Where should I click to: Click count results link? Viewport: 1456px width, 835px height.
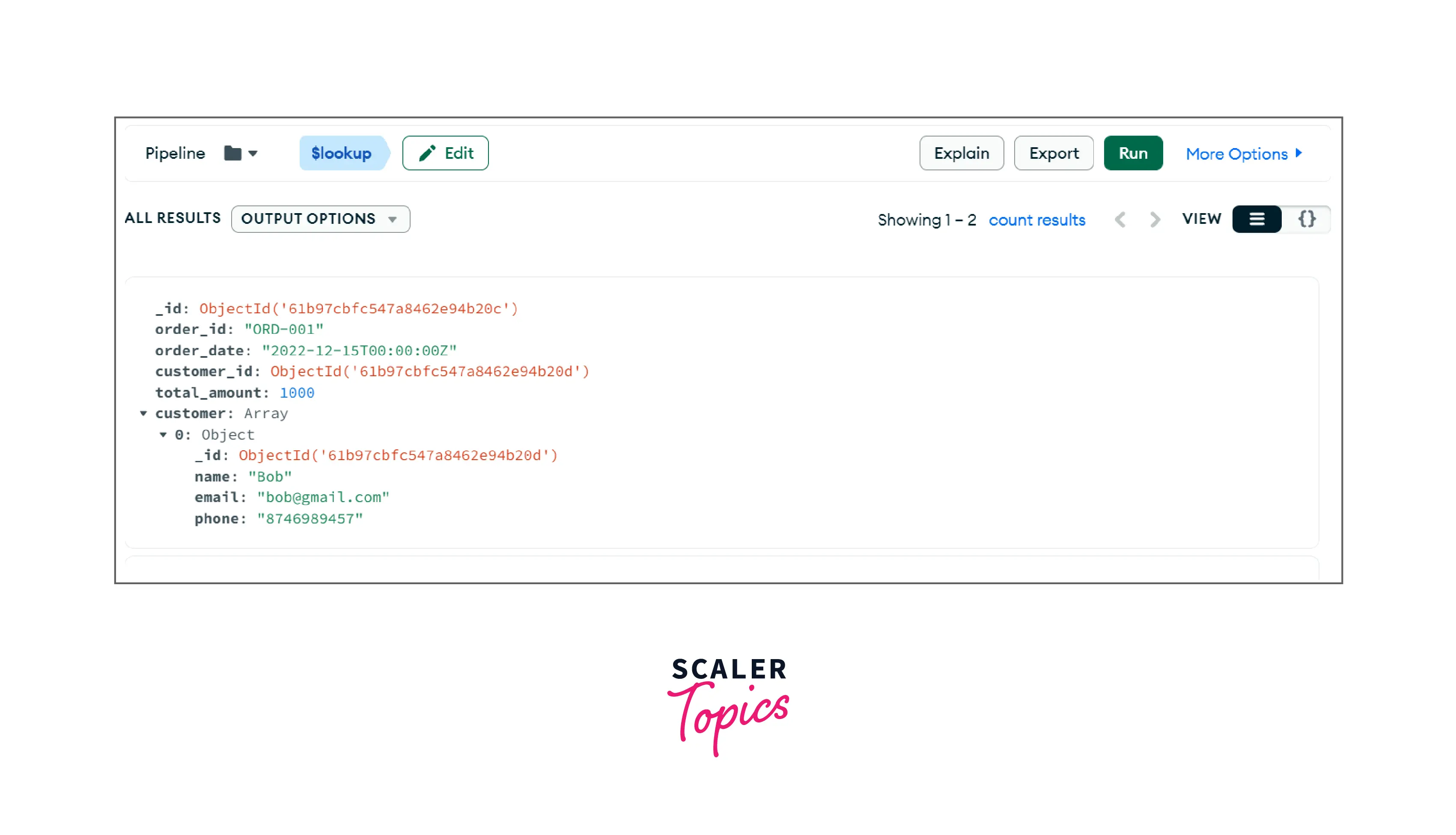[1037, 219]
